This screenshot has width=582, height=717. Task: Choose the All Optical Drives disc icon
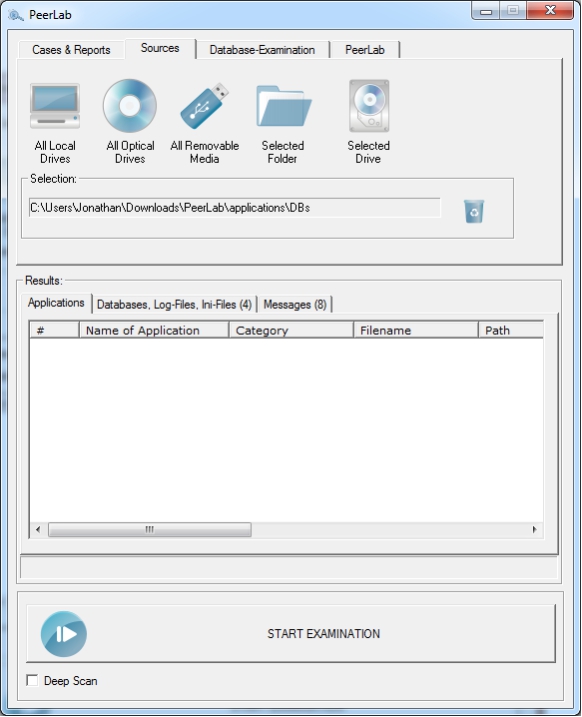tap(130, 106)
